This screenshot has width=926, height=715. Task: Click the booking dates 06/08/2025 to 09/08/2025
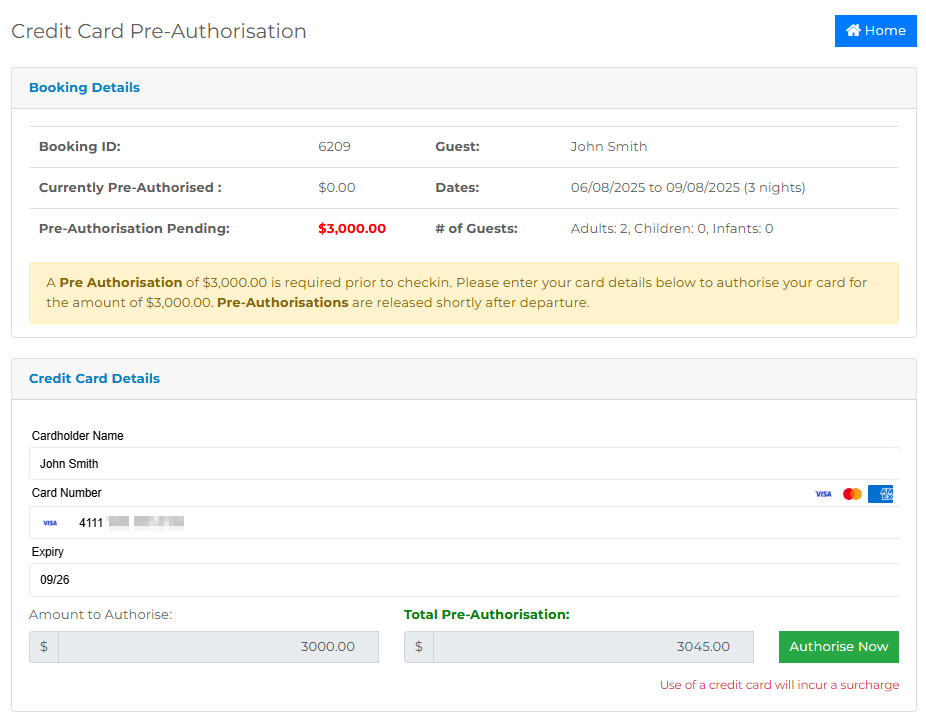[687, 188]
